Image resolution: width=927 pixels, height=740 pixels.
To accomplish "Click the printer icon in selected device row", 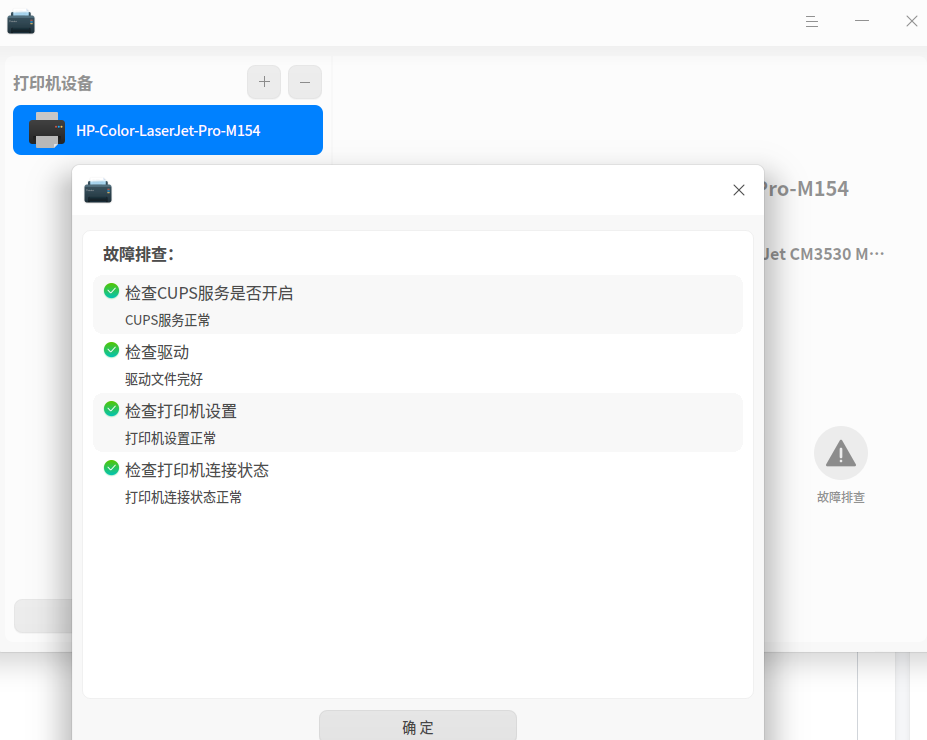I will (47, 130).
